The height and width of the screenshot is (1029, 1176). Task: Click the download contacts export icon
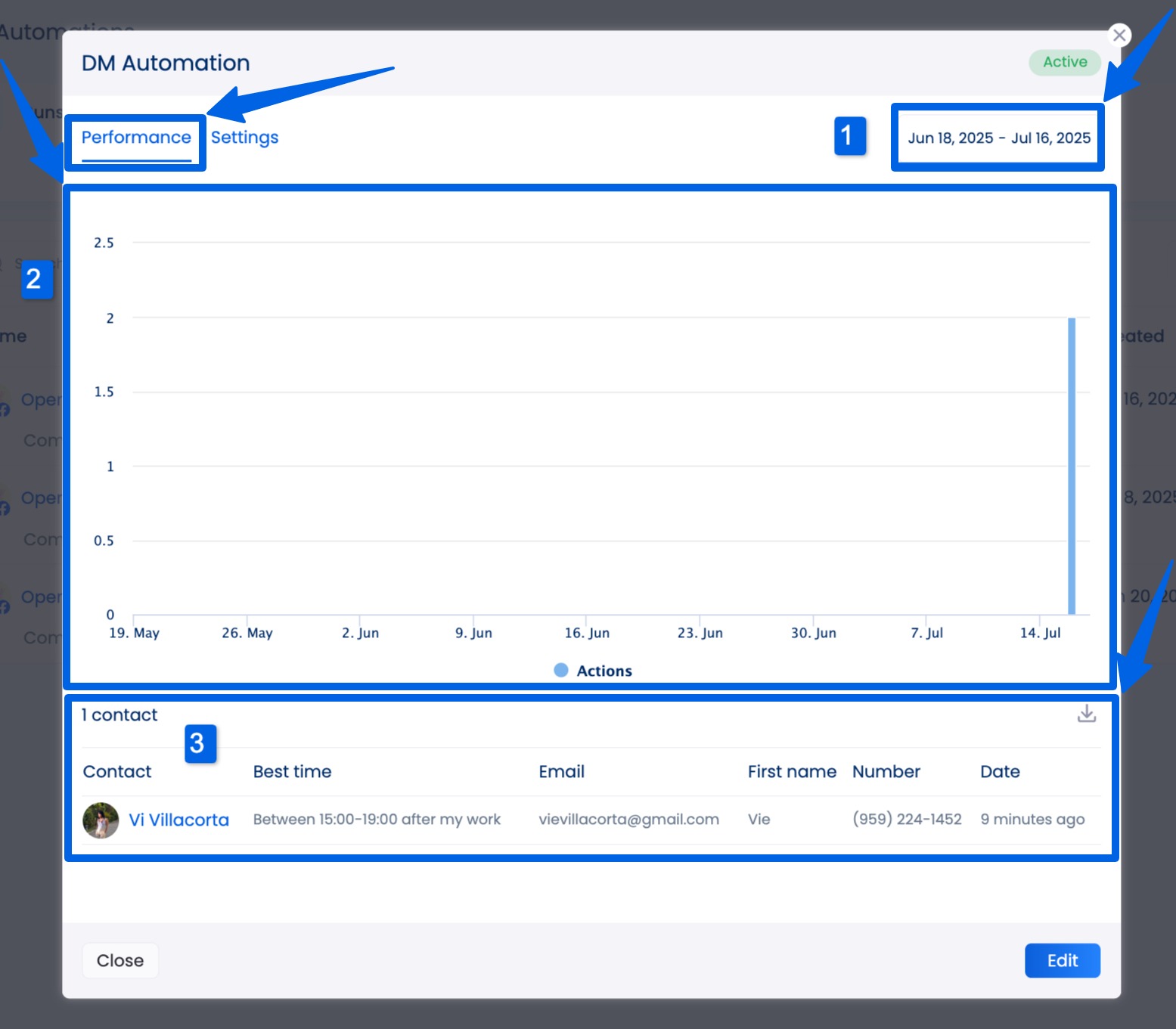[1087, 713]
